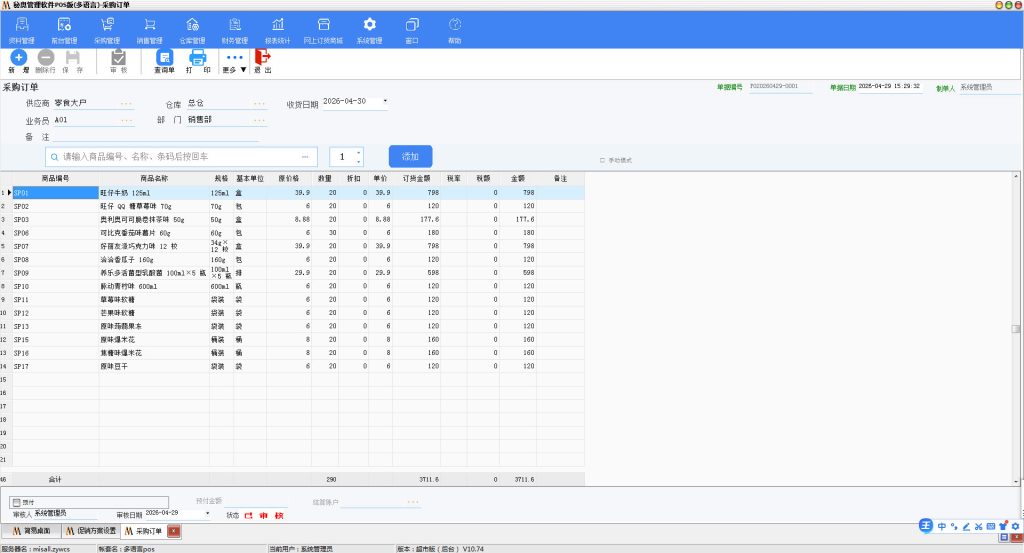This screenshot has width=1024, height=553.
Task: Click the blue 添加 button
Action: click(410, 157)
